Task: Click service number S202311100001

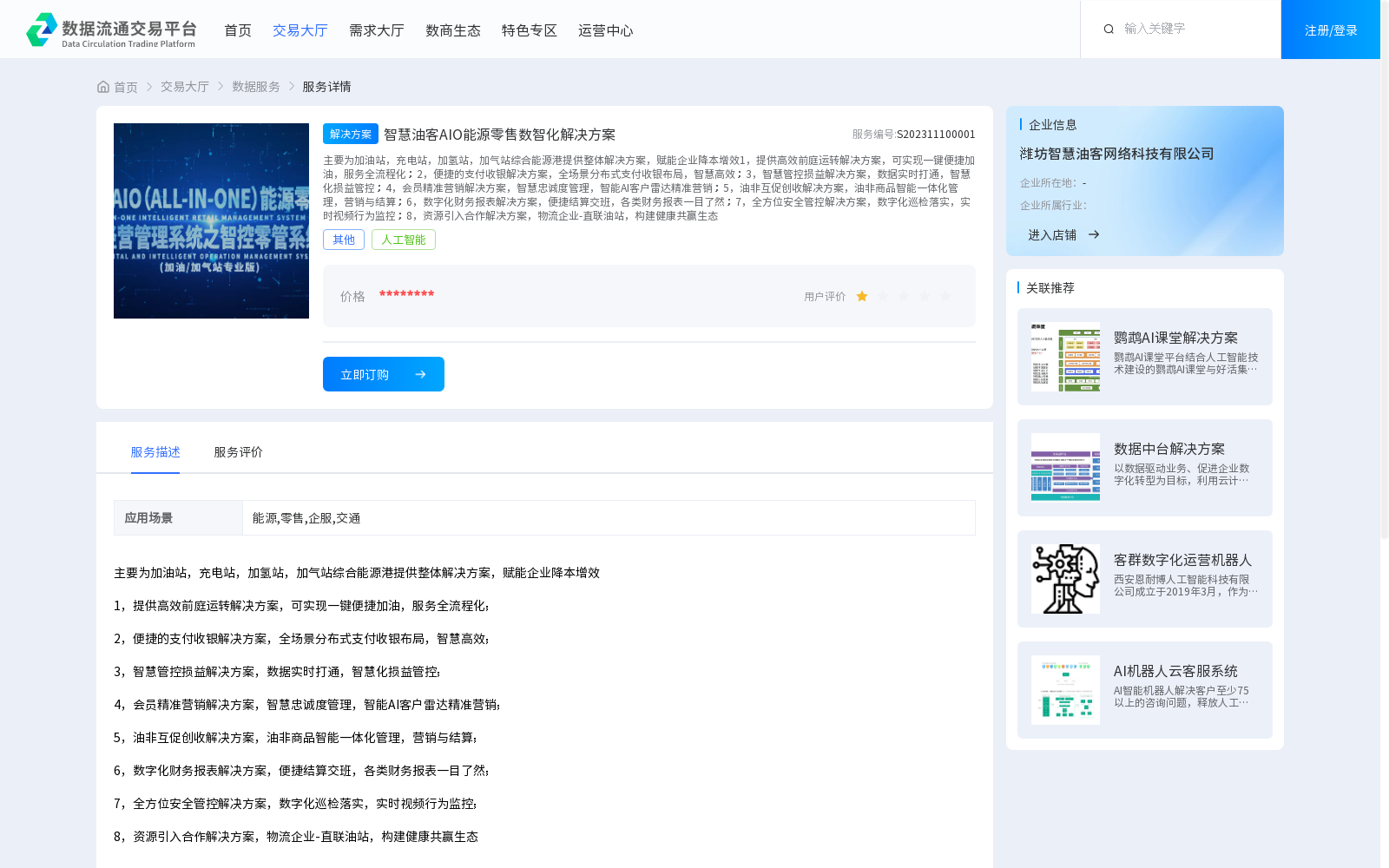Action: point(936,135)
